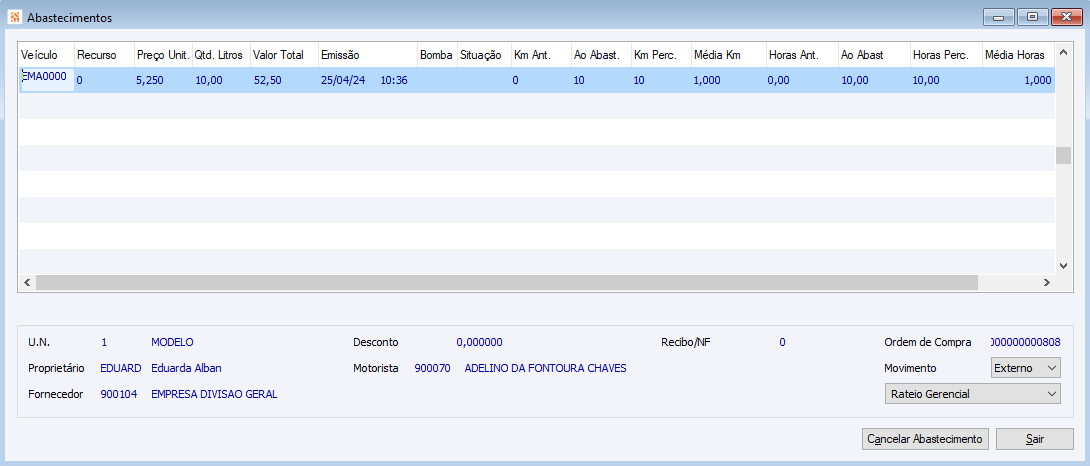The width and height of the screenshot is (1090, 466).
Task: Click the Valor Total column header
Action: [284, 55]
